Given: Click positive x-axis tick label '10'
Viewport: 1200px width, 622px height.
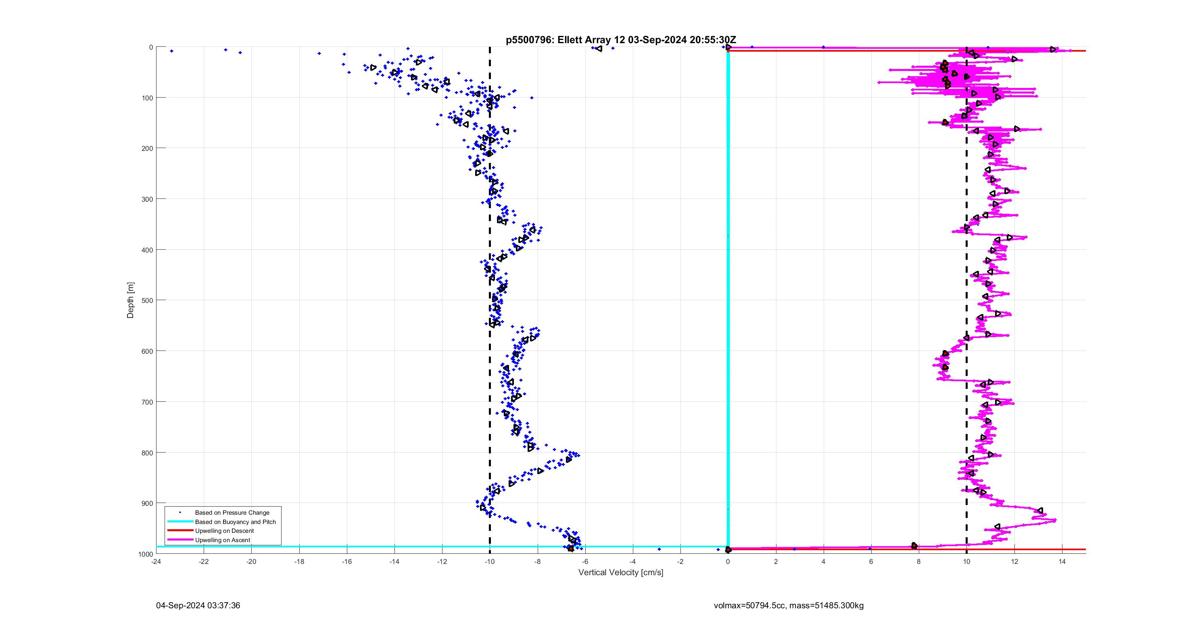Looking at the screenshot, I should 967,561.
